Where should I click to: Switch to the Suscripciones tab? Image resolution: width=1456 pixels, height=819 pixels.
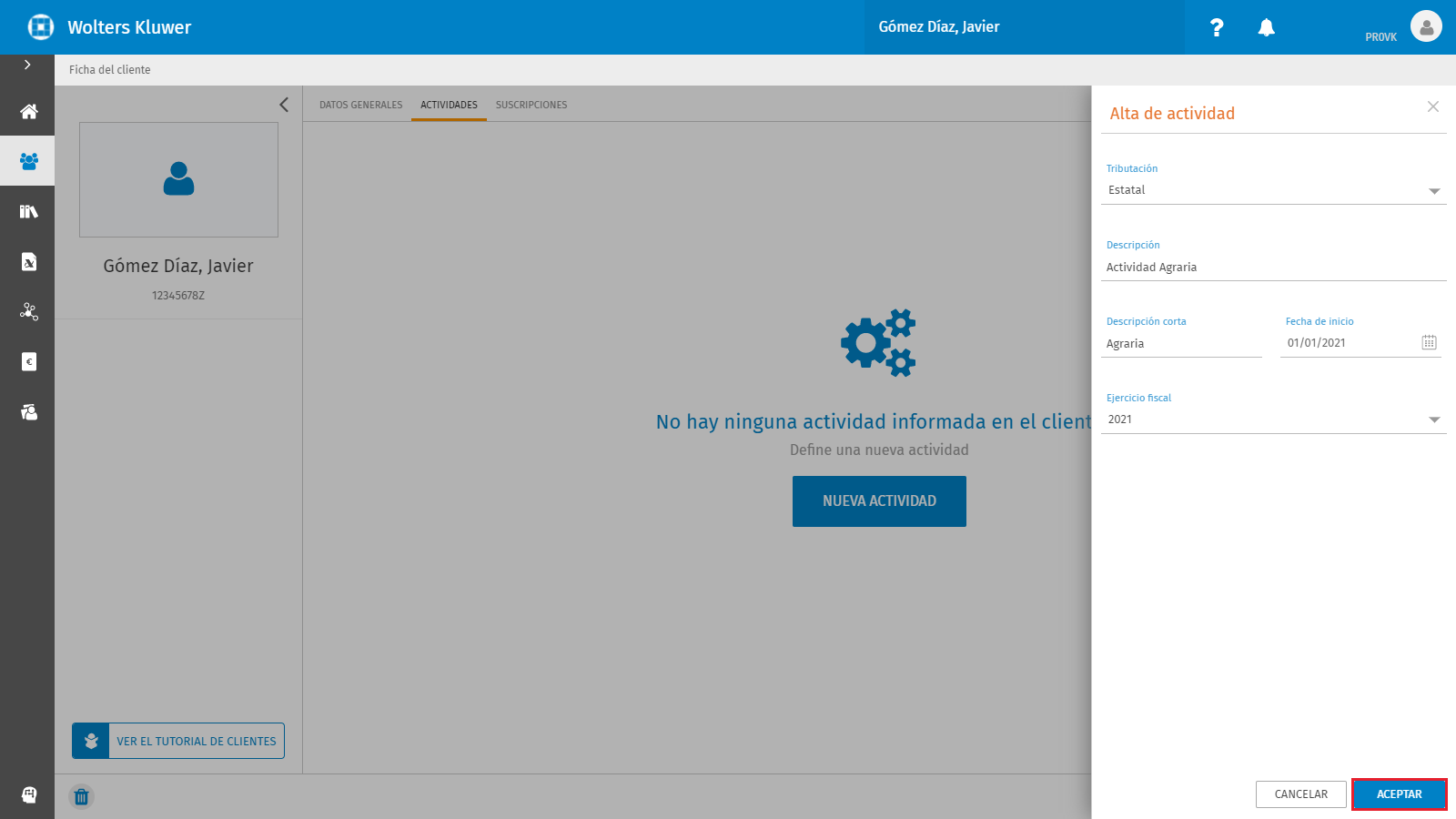click(x=531, y=105)
